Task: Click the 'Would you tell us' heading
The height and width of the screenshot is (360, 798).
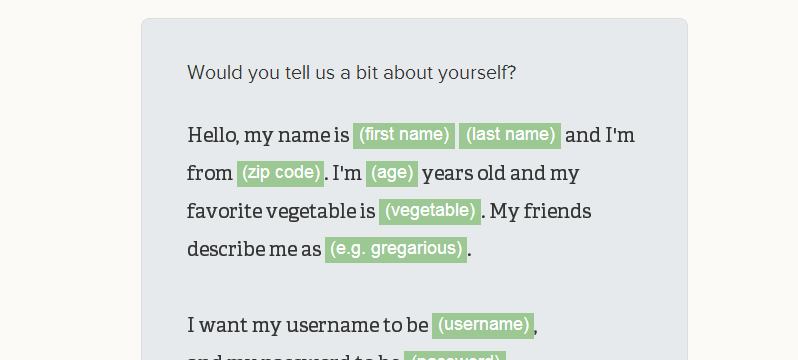Action: tap(352, 73)
